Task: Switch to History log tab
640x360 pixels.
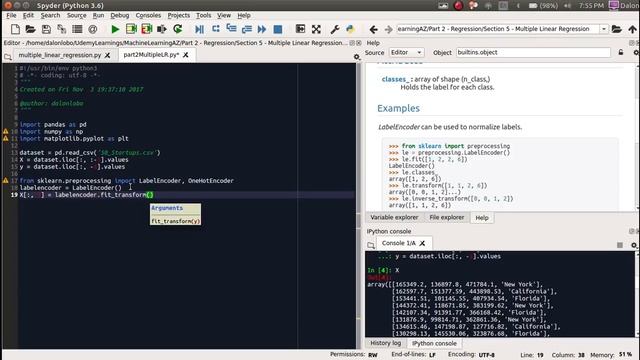Action: pos(385,343)
